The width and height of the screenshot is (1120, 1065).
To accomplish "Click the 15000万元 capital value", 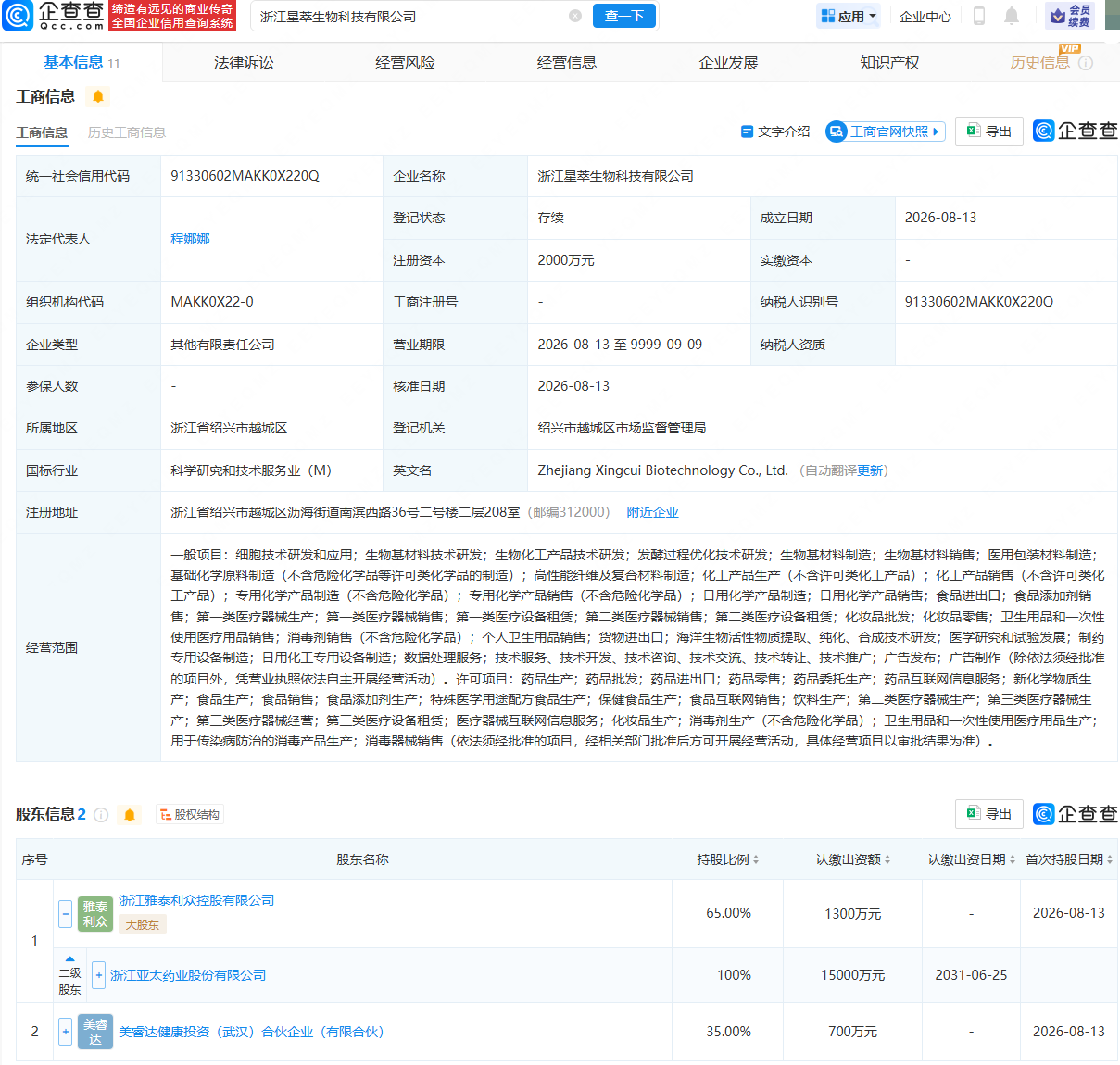I will 853,975.
